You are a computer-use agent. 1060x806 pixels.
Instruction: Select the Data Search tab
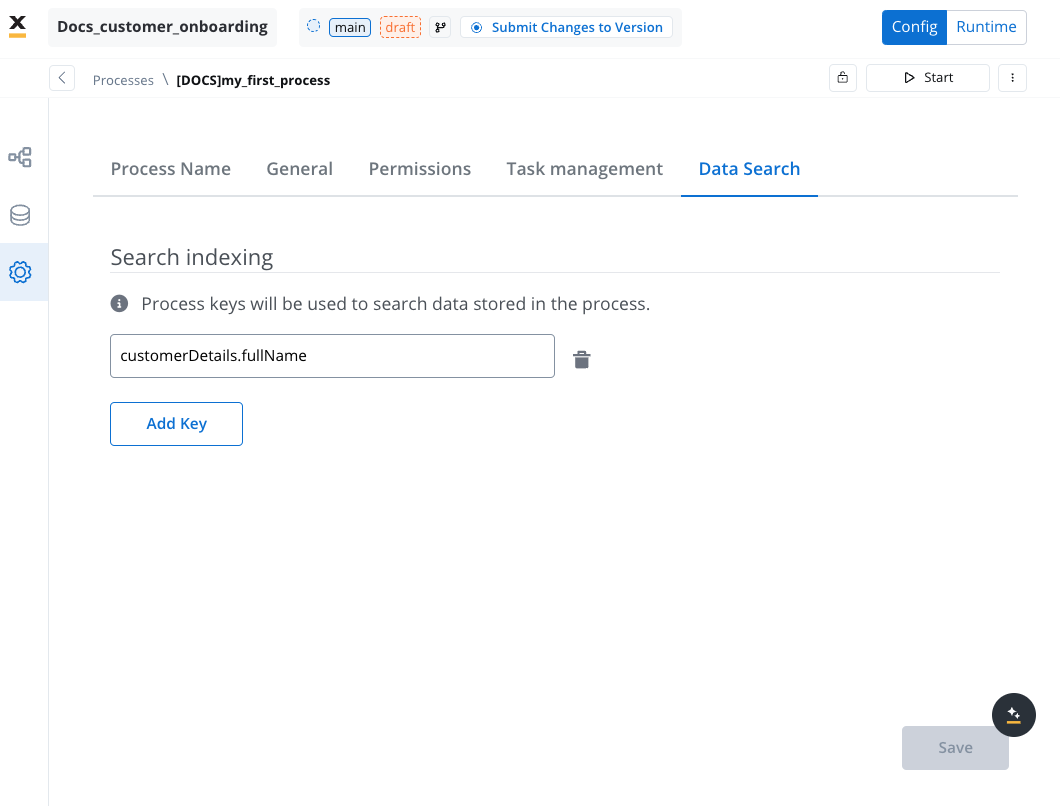click(749, 169)
